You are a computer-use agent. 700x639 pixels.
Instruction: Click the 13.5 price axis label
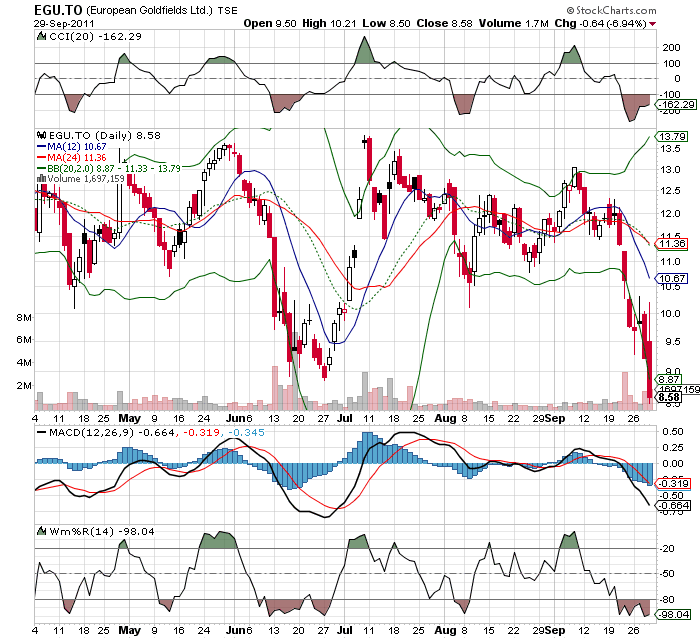[670, 148]
